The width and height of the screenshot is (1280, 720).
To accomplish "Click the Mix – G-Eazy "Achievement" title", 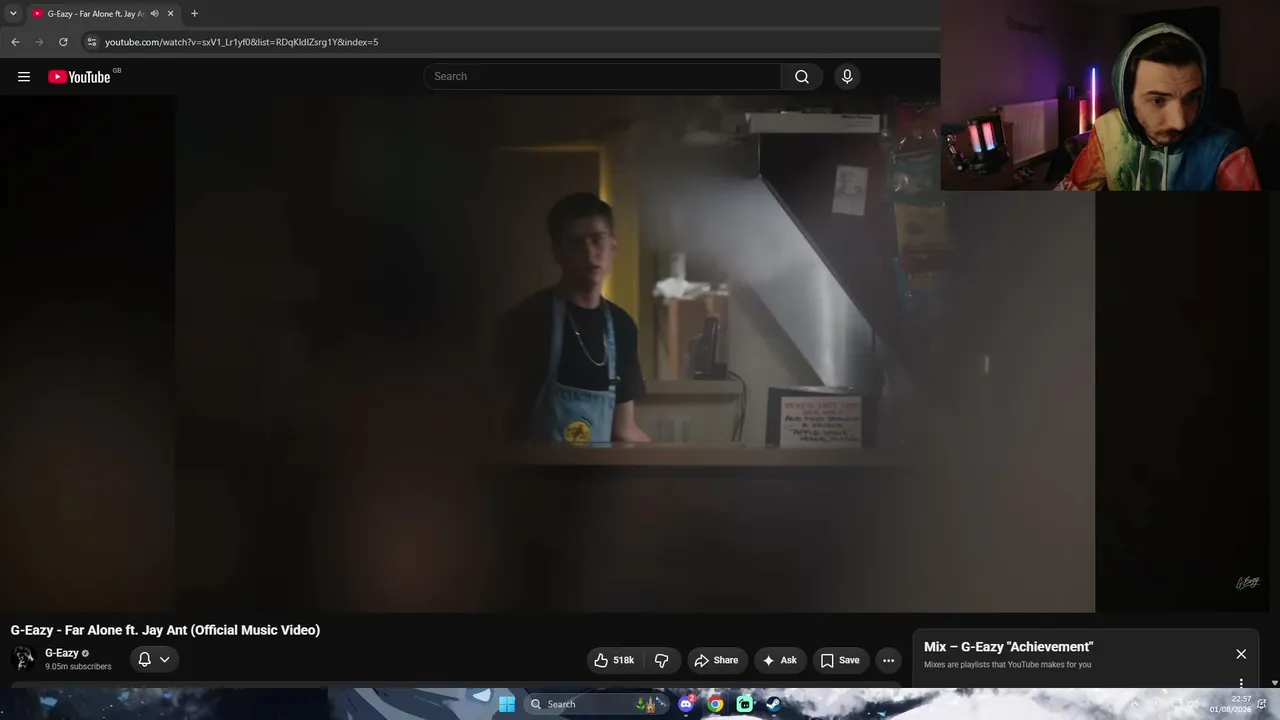I will [x=1008, y=647].
